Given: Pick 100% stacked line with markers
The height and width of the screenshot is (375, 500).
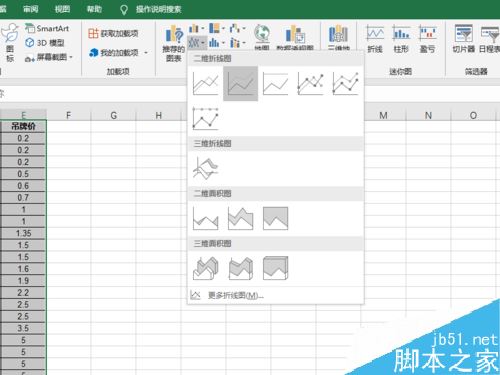Looking at the screenshot, I should [205, 119].
